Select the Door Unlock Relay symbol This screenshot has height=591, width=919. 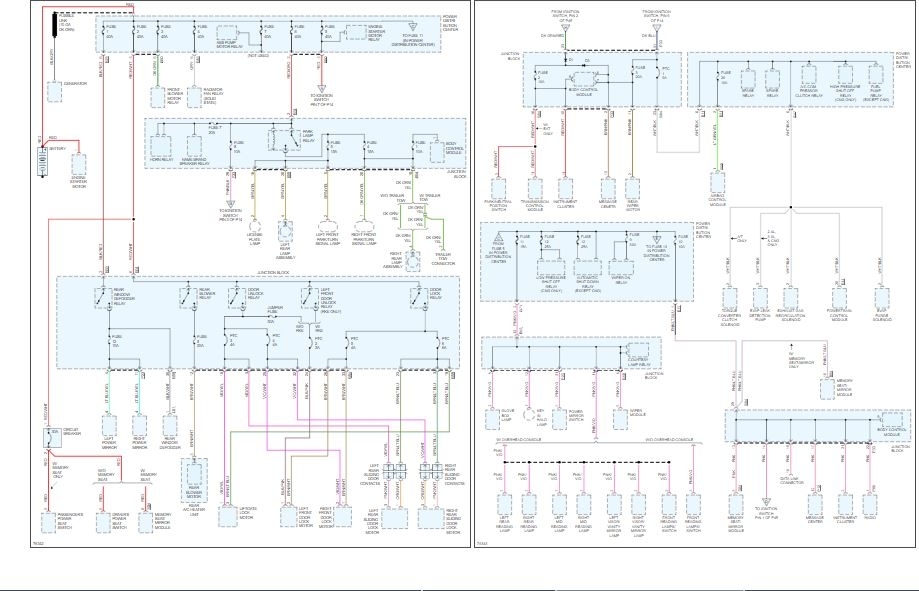pos(237,298)
